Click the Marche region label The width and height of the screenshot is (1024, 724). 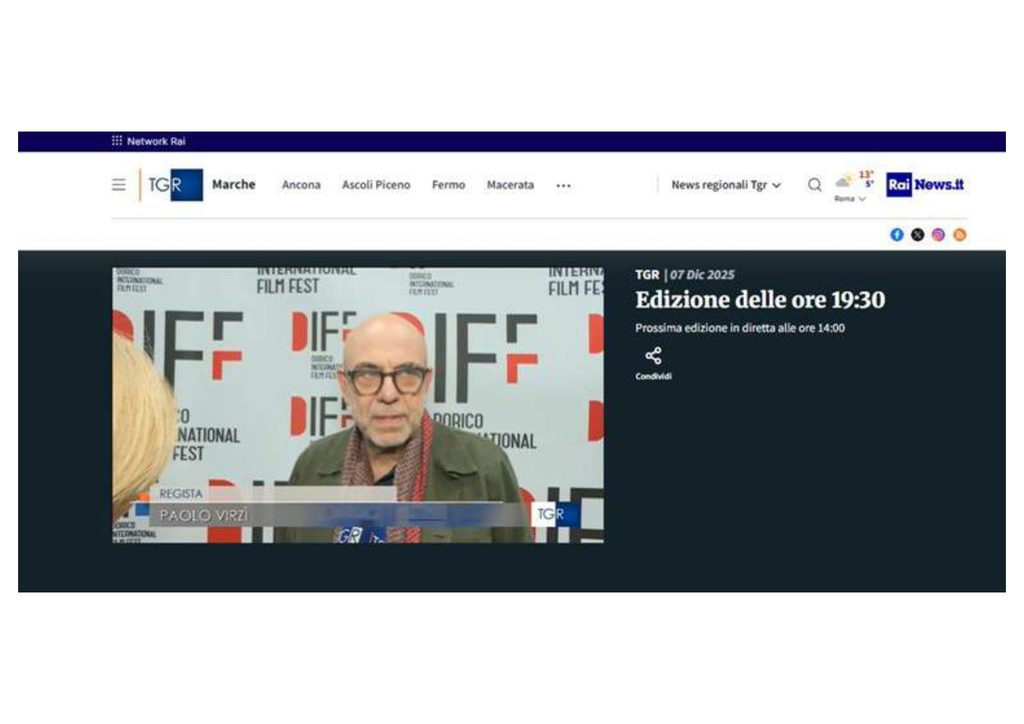point(233,184)
